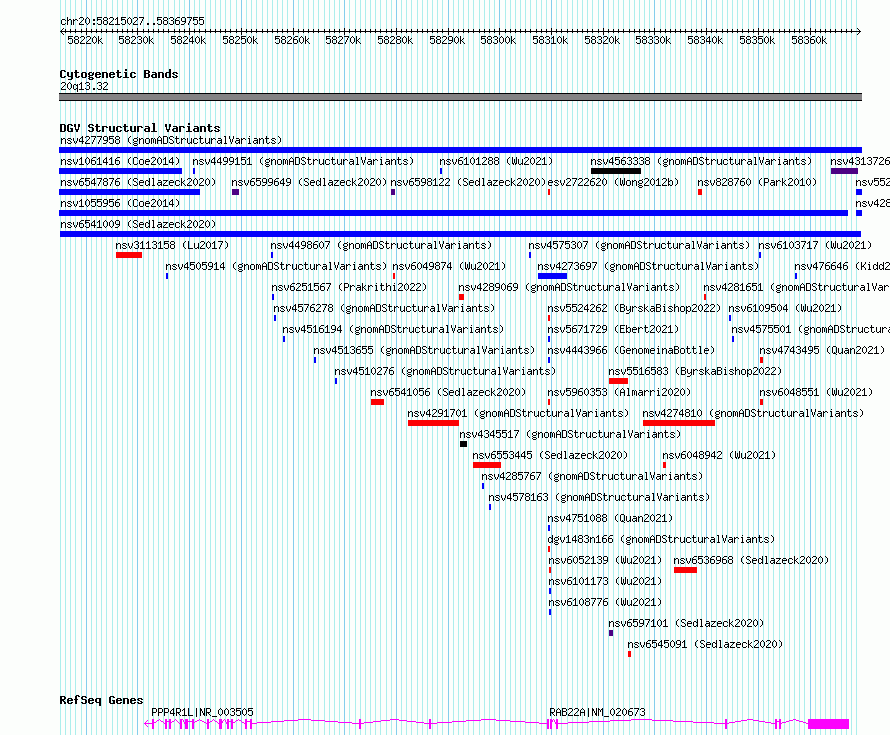This screenshot has width=890, height=735.
Task: Open nsv6108776 (Wu2021) label
Action: pos(604,602)
